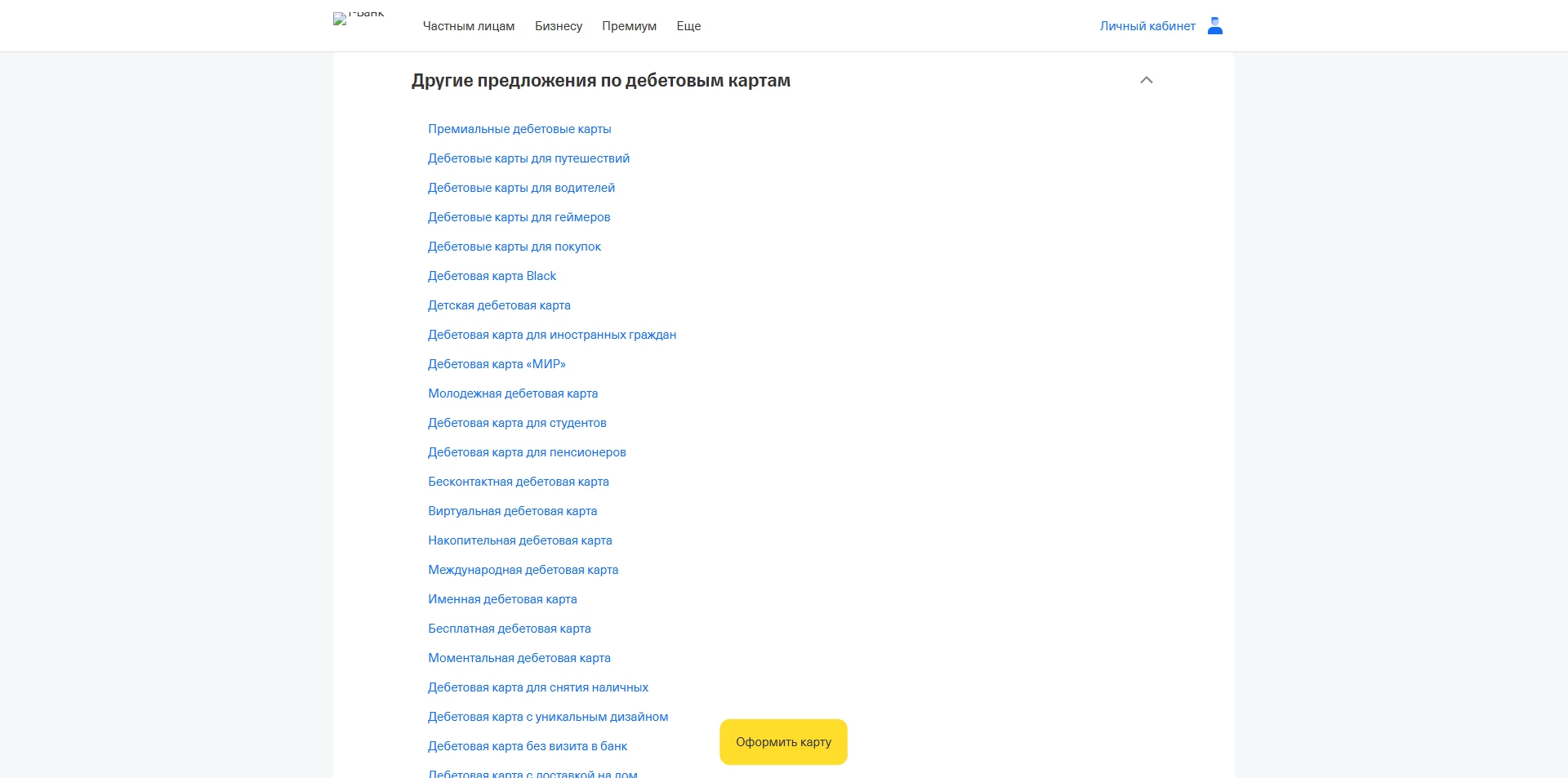Screen dimensions: 1568x778
Task: Select Дебетовая карта «МИР» link
Action: (496, 364)
